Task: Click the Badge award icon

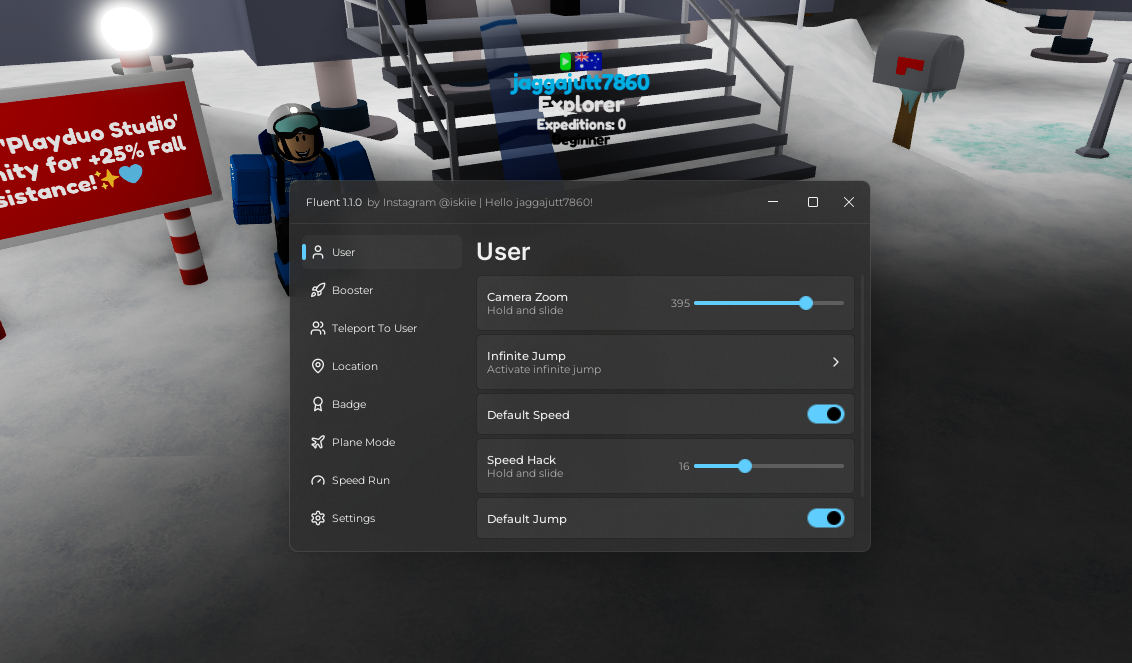Action: tap(318, 404)
